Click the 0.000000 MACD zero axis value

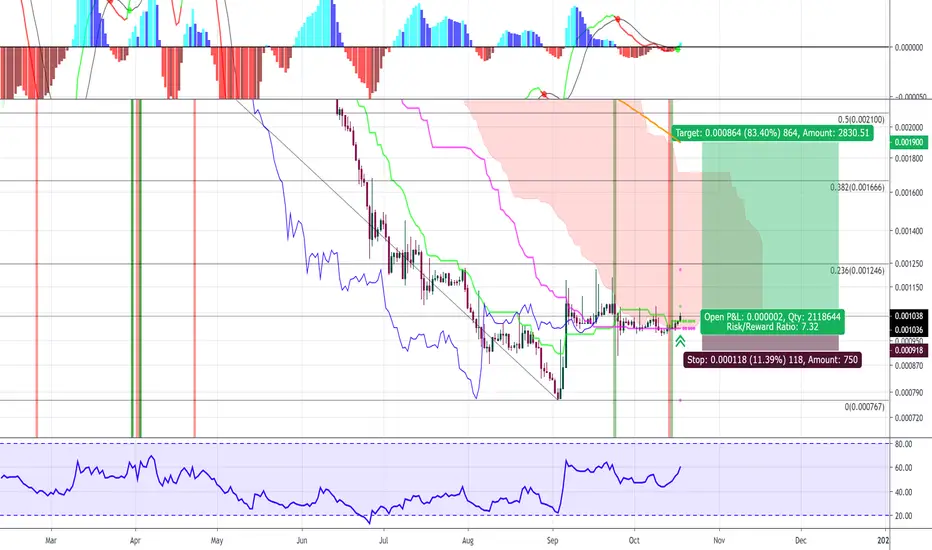point(909,47)
